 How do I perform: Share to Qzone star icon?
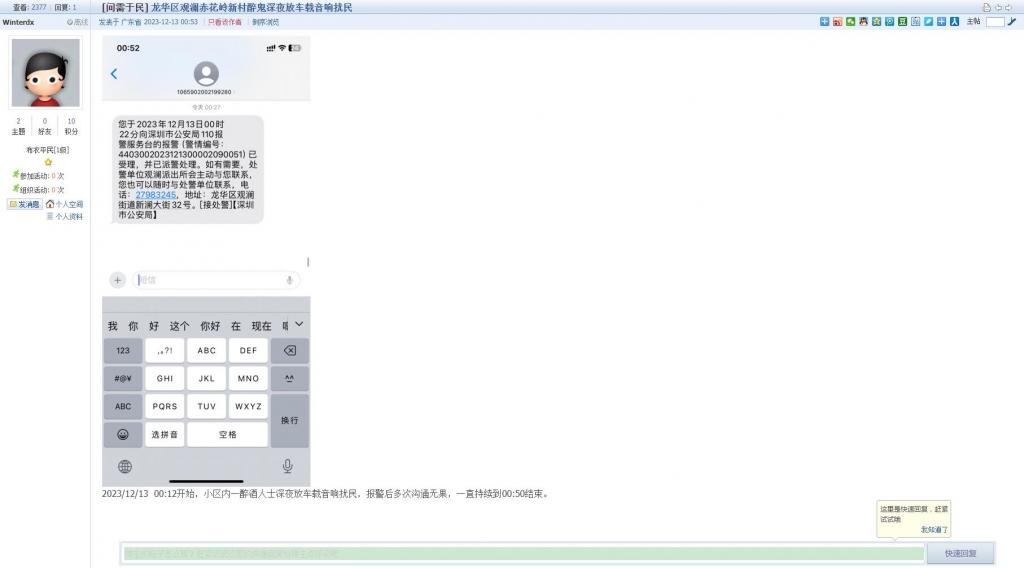pos(876,21)
